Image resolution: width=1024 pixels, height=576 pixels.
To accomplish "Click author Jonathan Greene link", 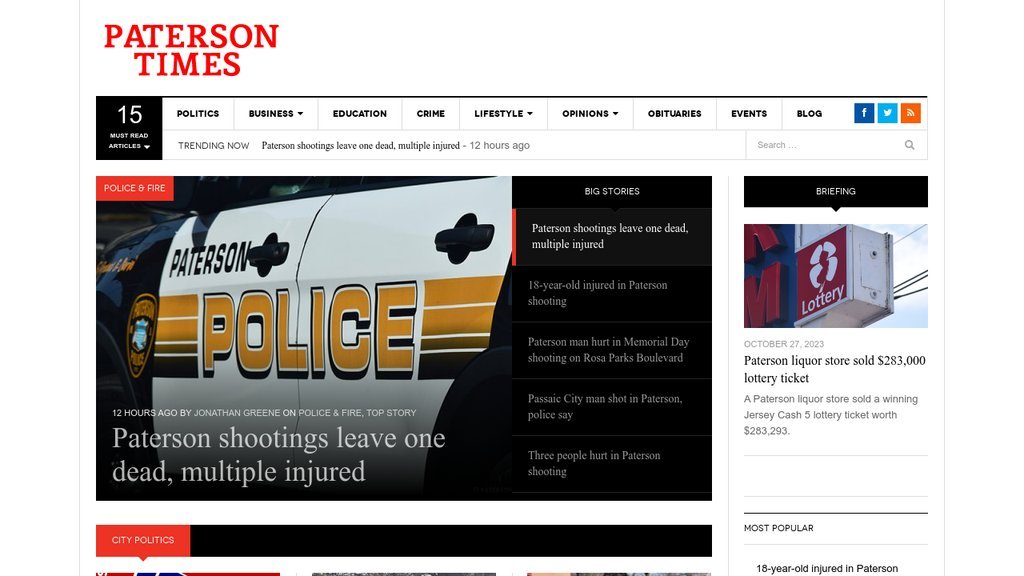I will 237,413.
